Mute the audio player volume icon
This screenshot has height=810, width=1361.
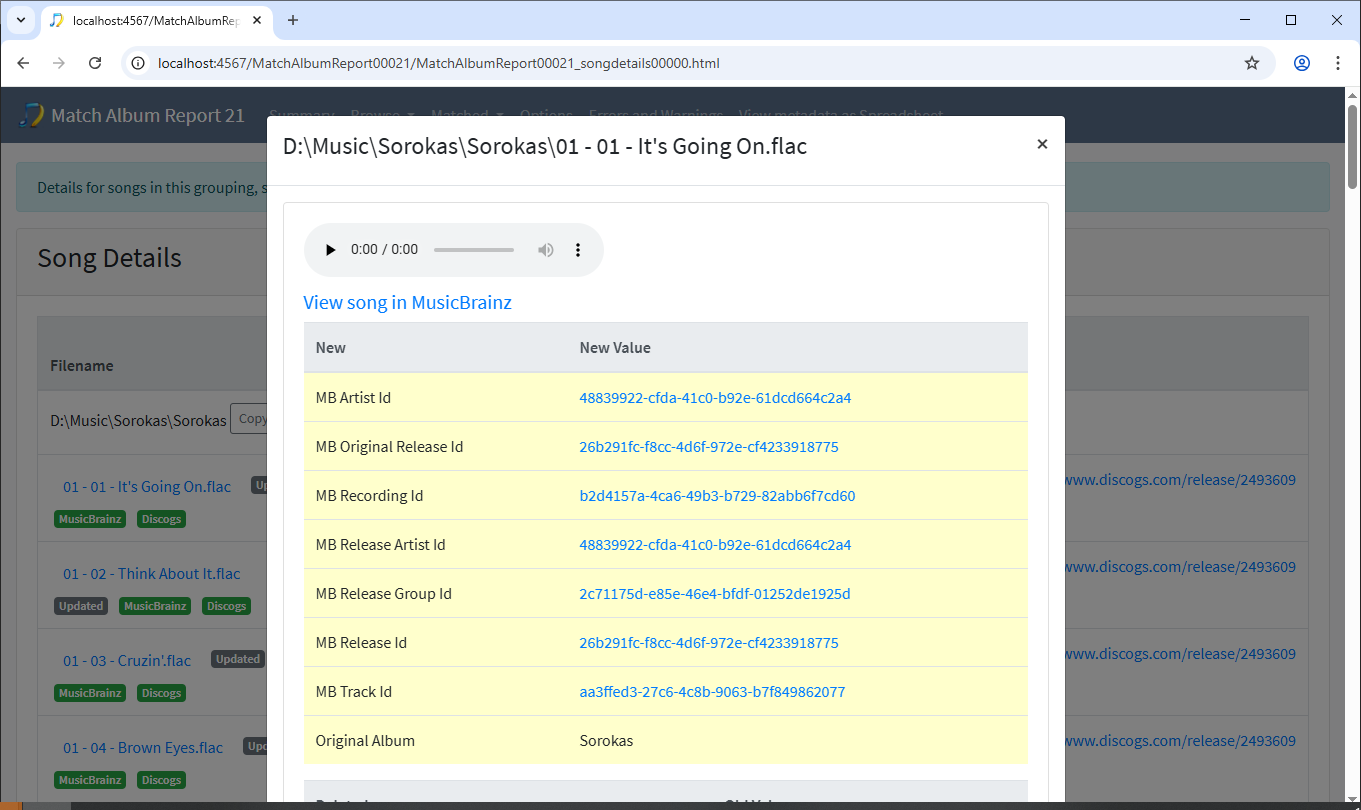pyautogui.click(x=546, y=250)
